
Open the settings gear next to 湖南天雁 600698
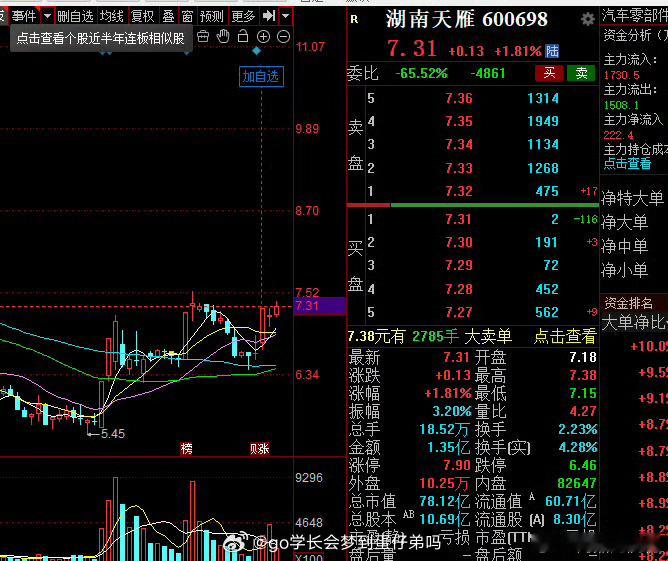click(x=587, y=19)
